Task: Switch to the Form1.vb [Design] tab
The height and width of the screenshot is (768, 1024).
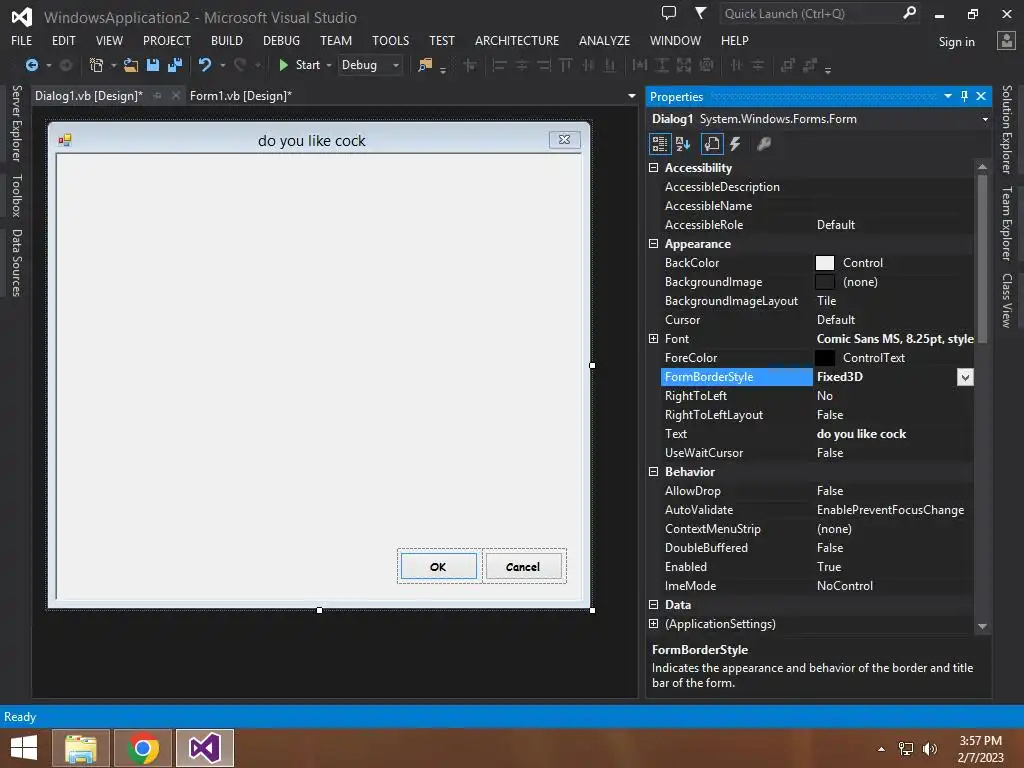Action: click(x=240, y=96)
